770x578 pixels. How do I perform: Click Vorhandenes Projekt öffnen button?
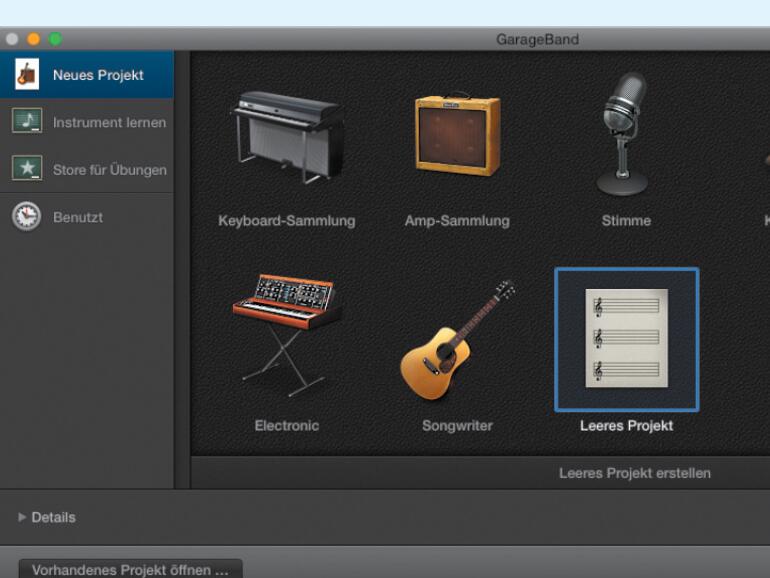[x=131, y=569]
